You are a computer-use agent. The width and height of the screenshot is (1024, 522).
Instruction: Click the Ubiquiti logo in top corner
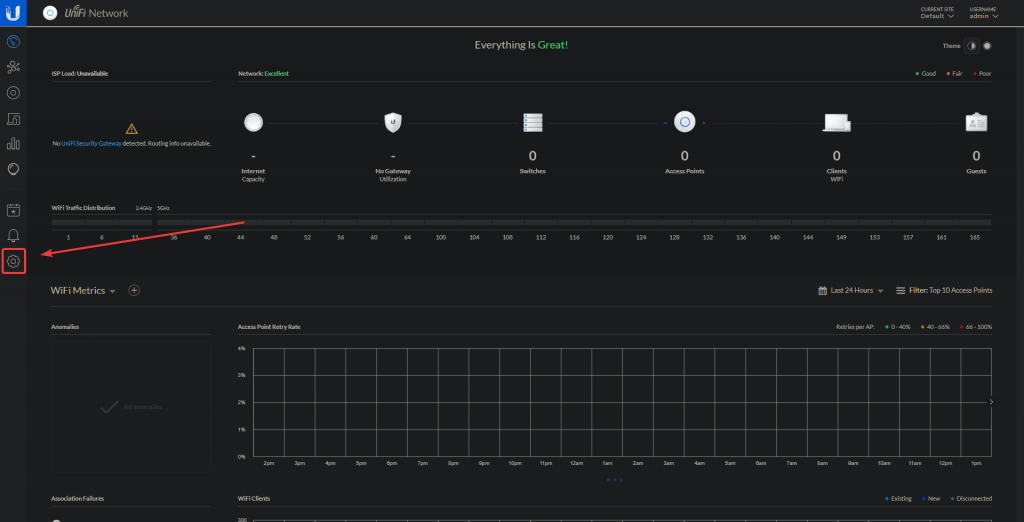point(13,13)
